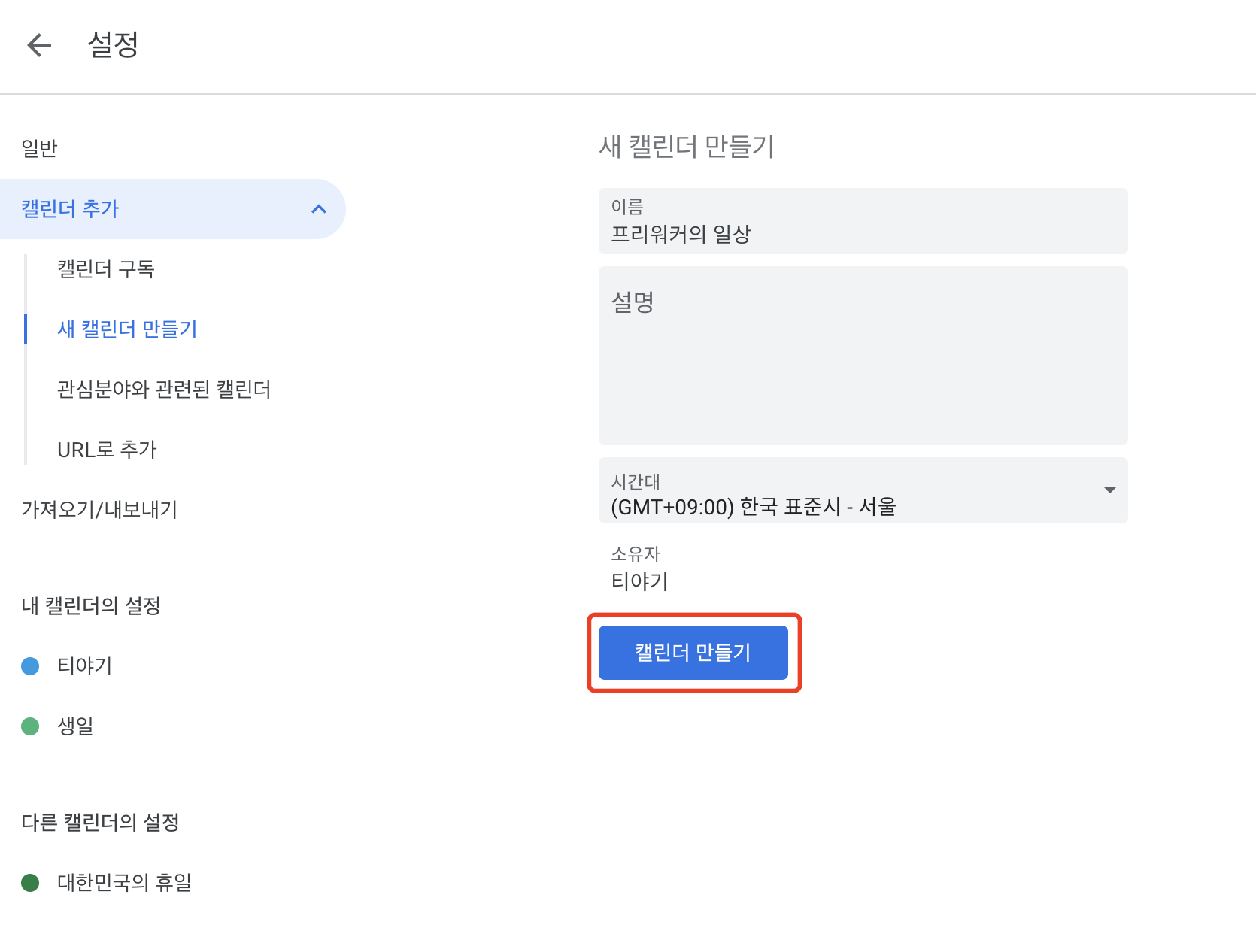Open 대한민국의 휴일 calendar settings
Screen dimensions: 1256x952
pyautogui.click(x=125, y=883)
